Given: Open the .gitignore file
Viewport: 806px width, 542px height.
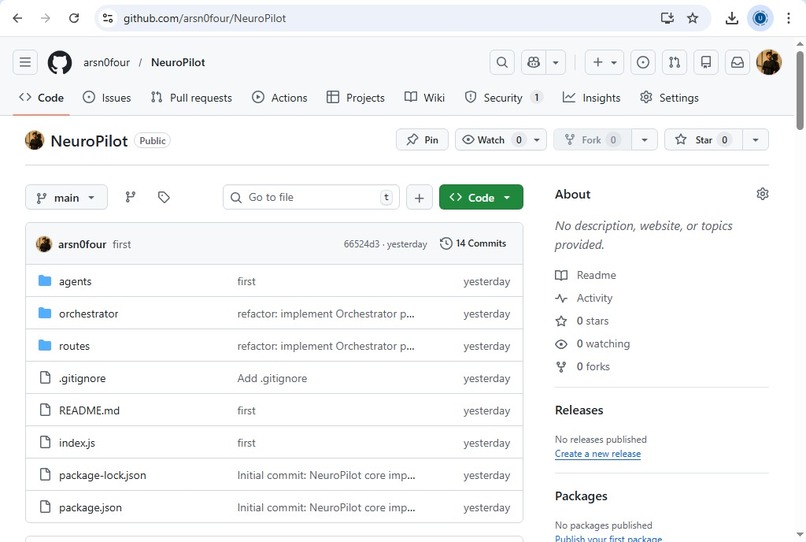Looking at the screenshot, I should (x=82, y=378).
